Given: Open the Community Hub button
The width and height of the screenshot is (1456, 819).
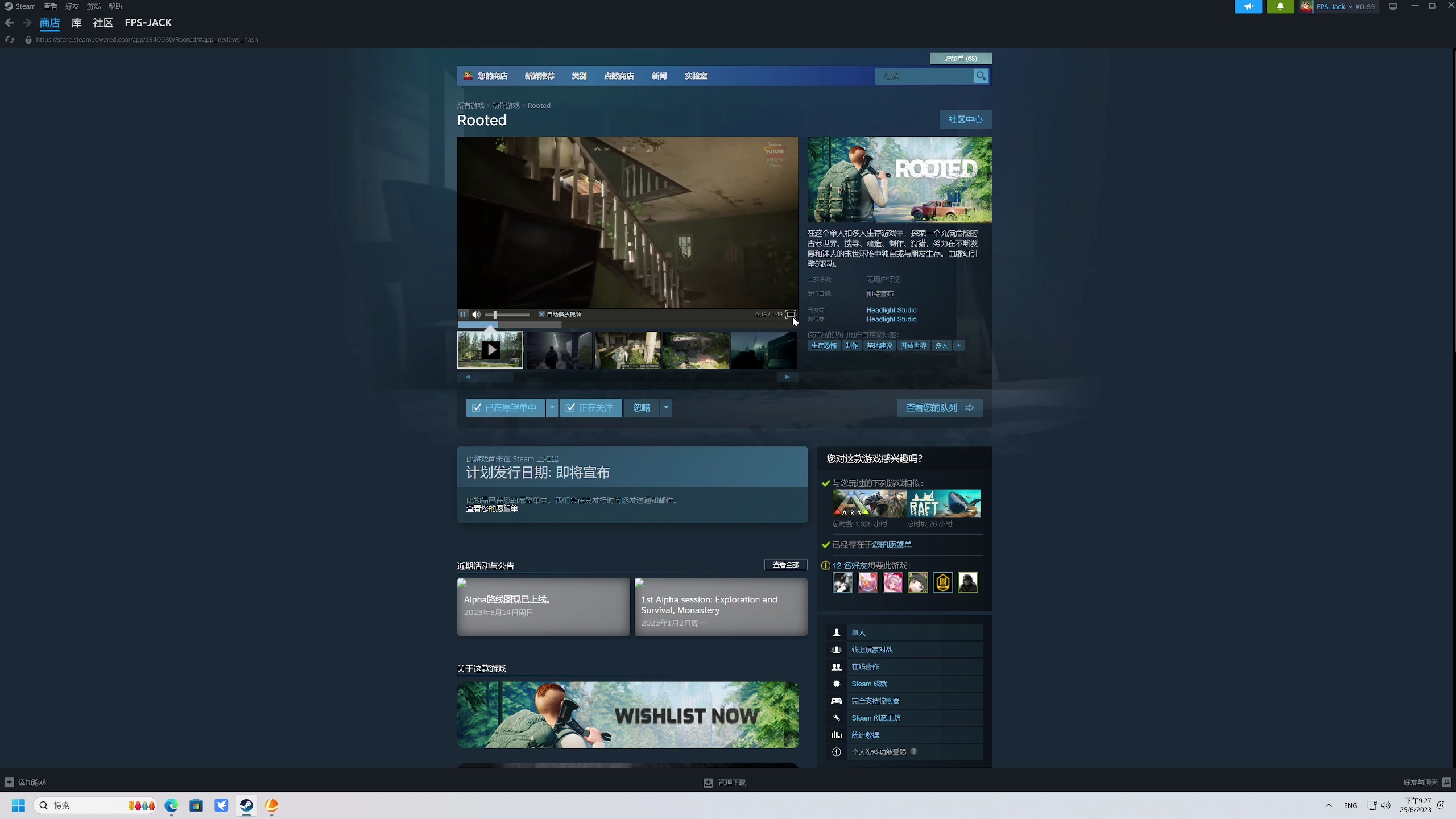Looking at the screenshot, I should (x=965, y=119).
